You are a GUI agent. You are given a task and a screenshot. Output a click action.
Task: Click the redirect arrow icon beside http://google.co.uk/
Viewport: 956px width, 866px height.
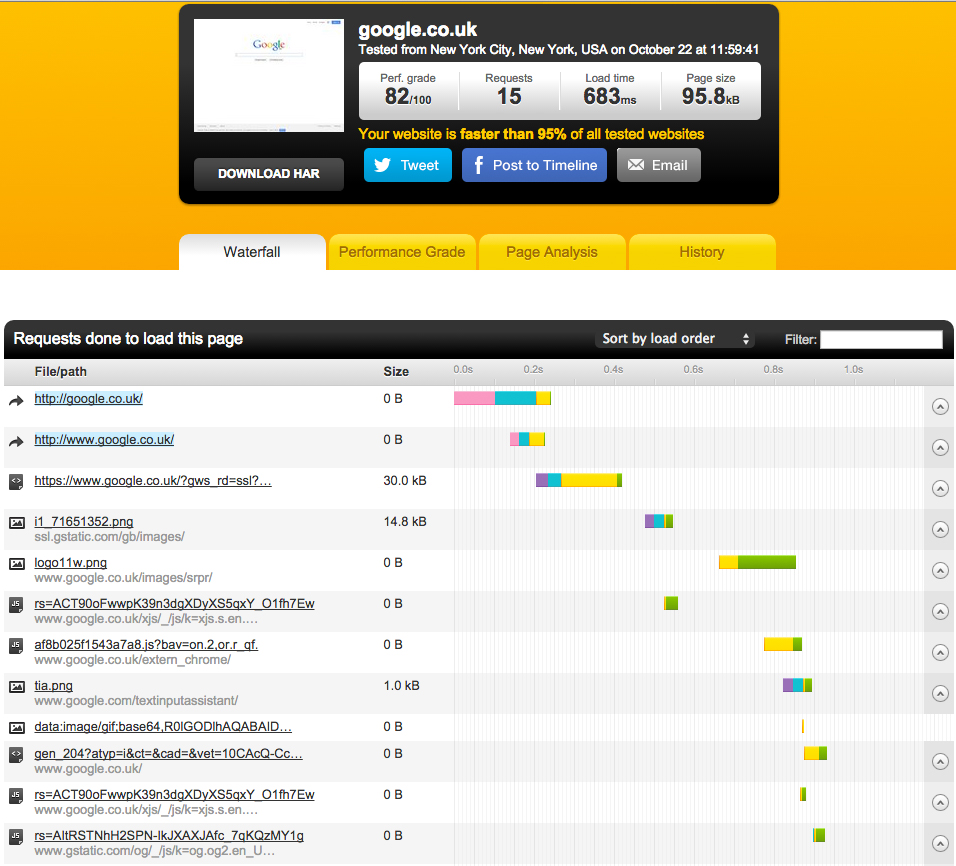pyautogui.click(x=16, y=400)
